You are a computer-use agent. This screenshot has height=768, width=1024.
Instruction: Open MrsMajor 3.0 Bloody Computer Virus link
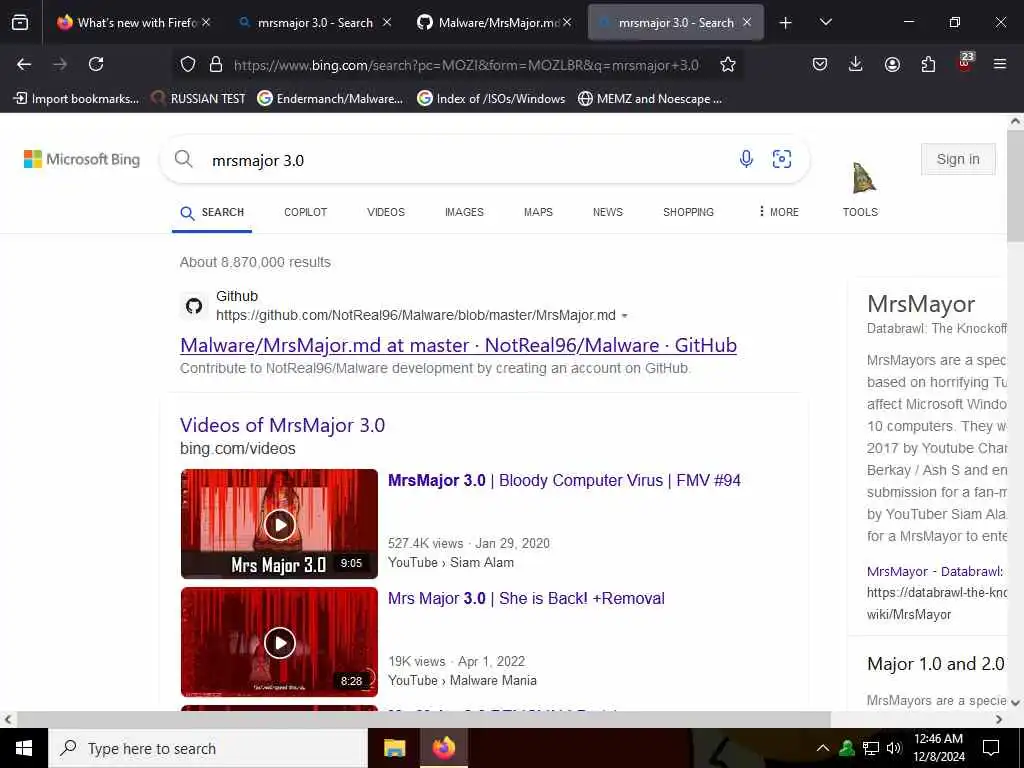[564, 481]
